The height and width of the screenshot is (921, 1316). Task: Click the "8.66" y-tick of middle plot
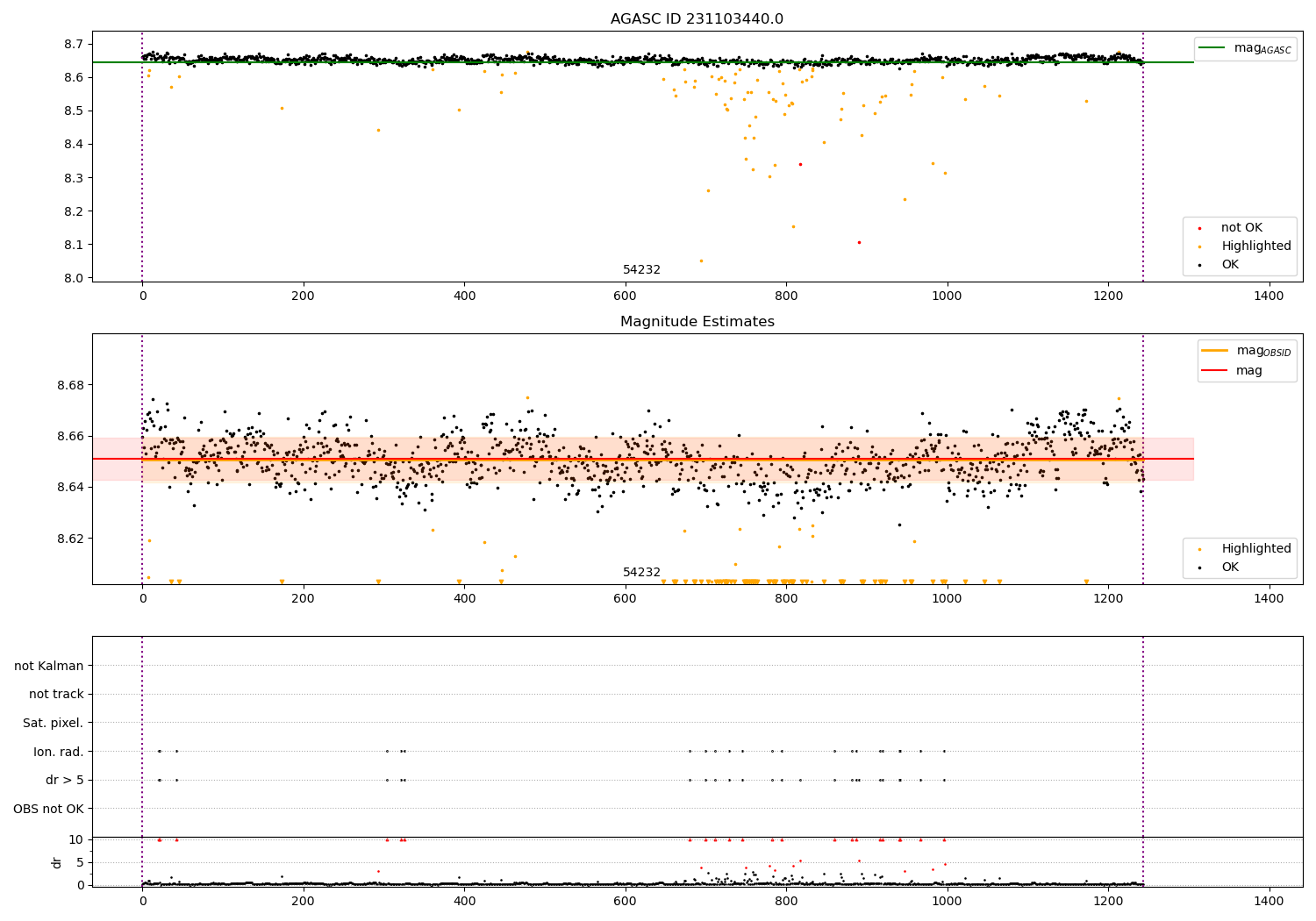(x=70, y=436)
